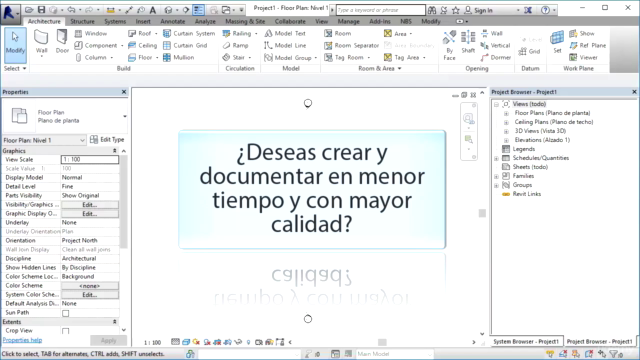640x360 pixels.
Task: Switch to System Browser - Project1 tab
Action: (526, 341)
